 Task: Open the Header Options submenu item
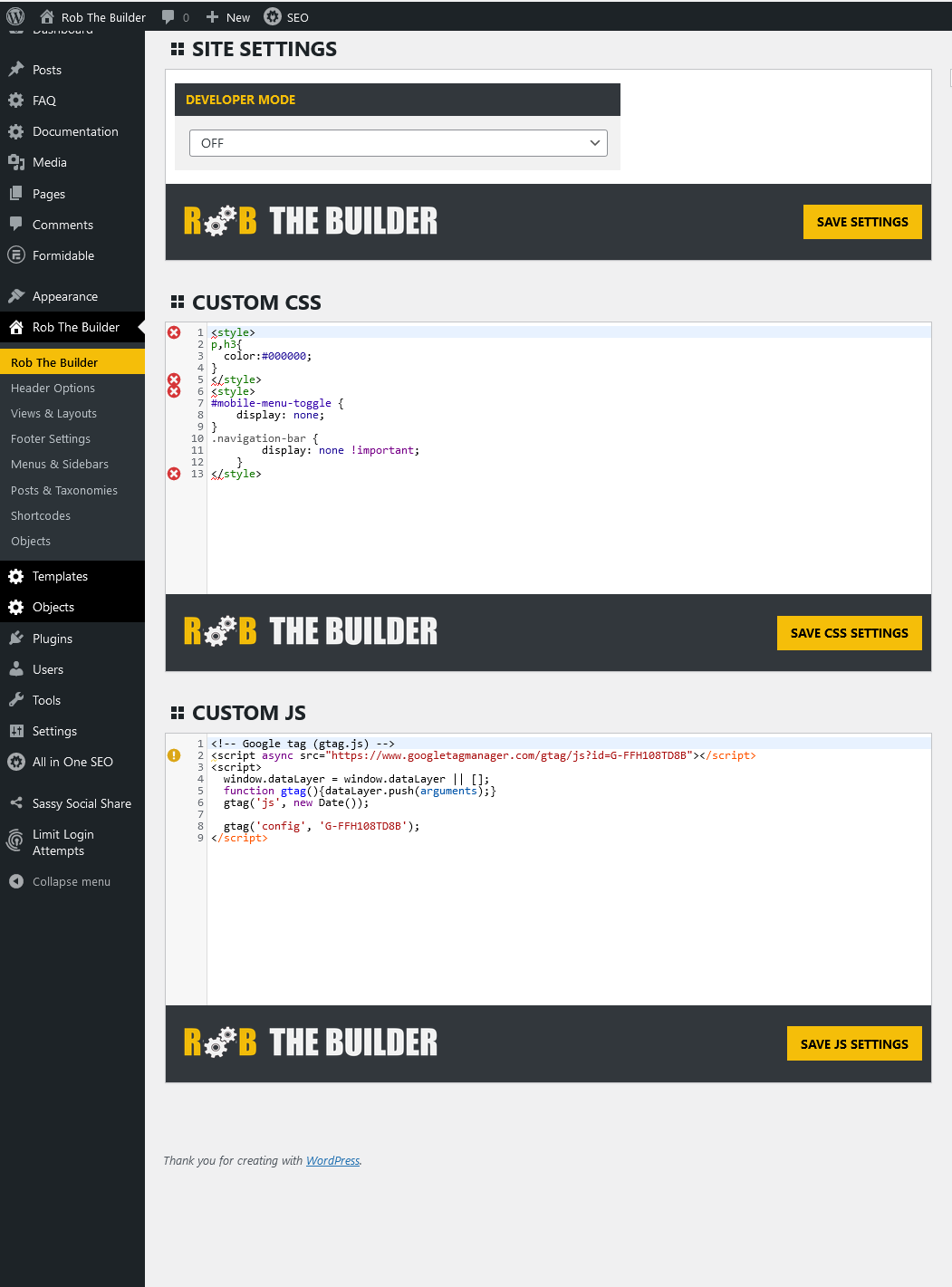point(53,388)
